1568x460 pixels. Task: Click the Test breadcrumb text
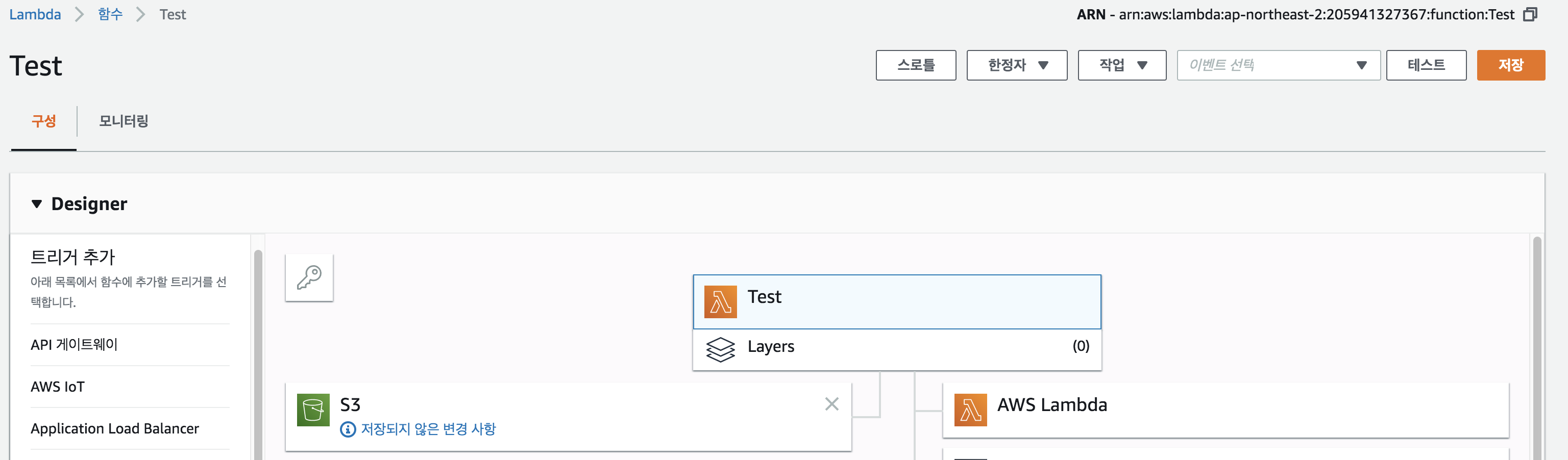click(x=173, y=15)
